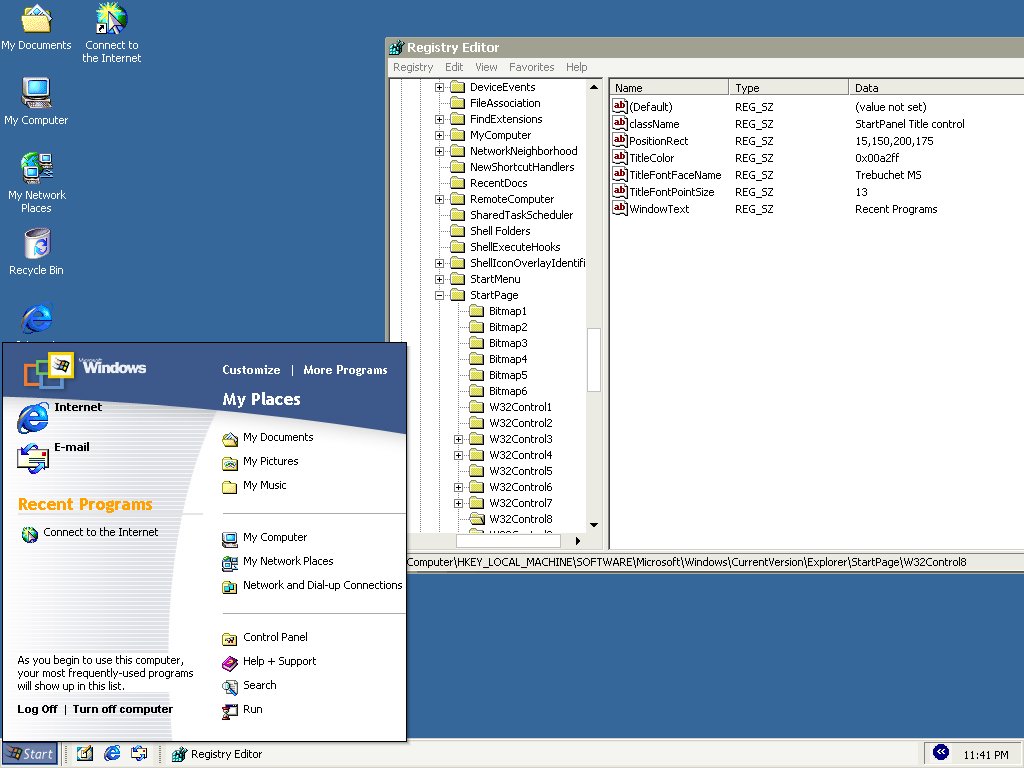Launch Internet from the Start menu

(x=60, y=417)
